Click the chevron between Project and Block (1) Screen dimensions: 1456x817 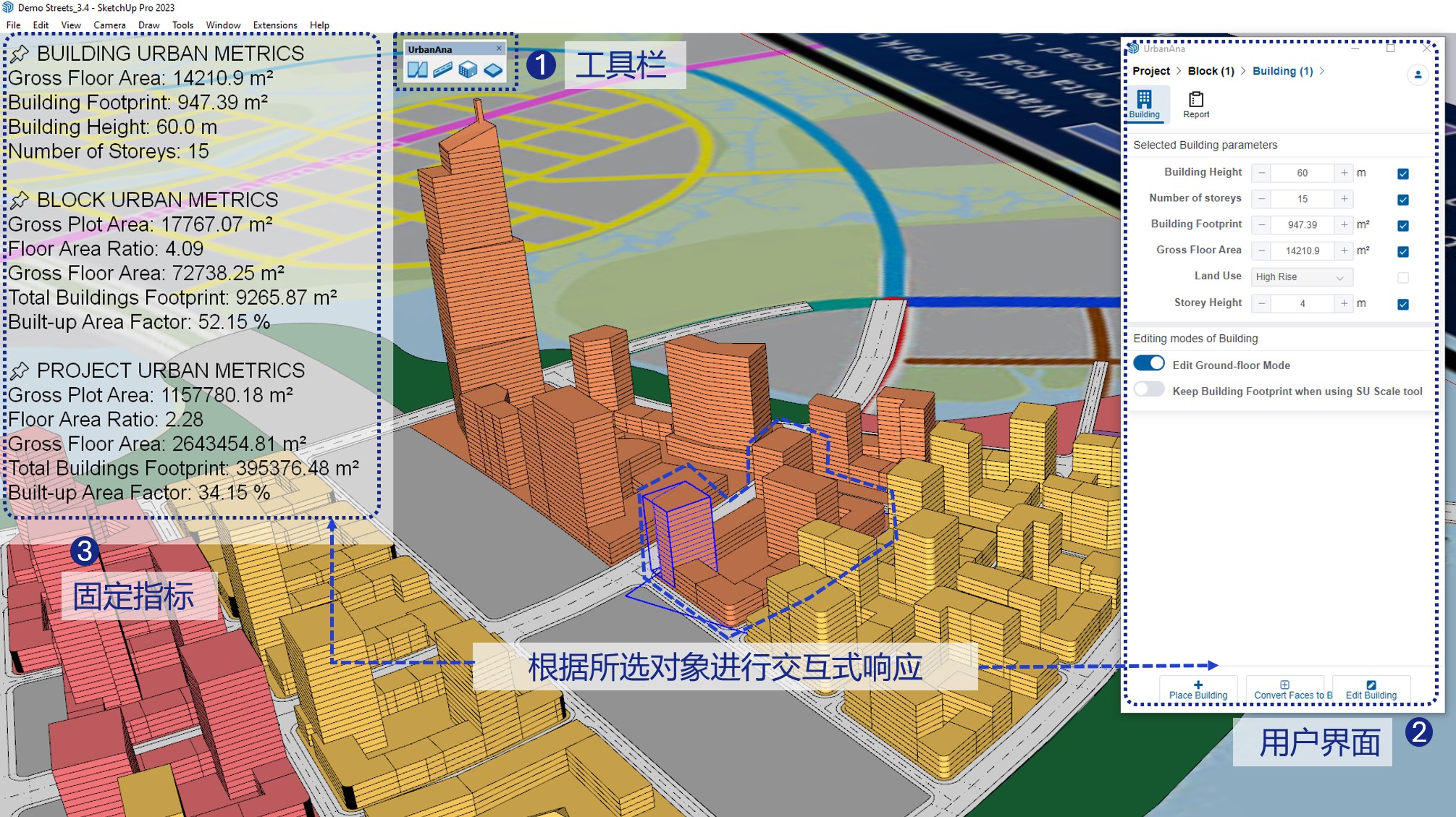pos(1179,71)
